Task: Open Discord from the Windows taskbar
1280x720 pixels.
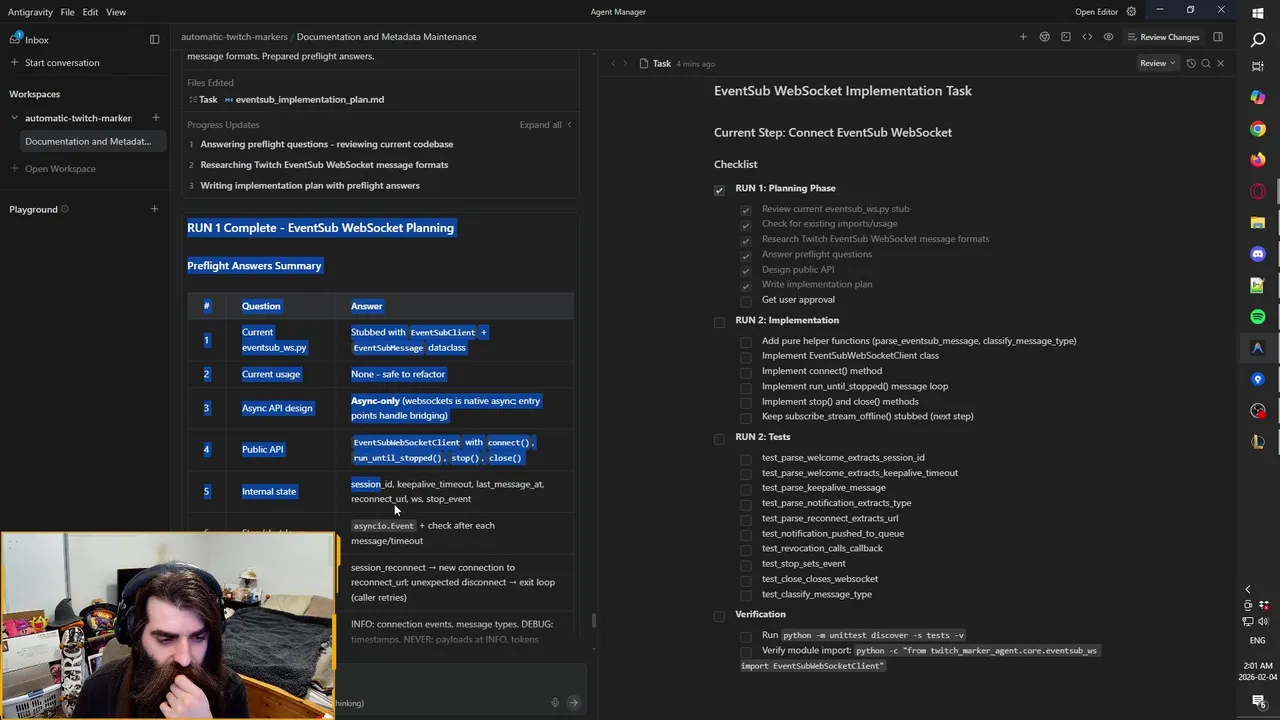Action: [x=1258, y=254]
